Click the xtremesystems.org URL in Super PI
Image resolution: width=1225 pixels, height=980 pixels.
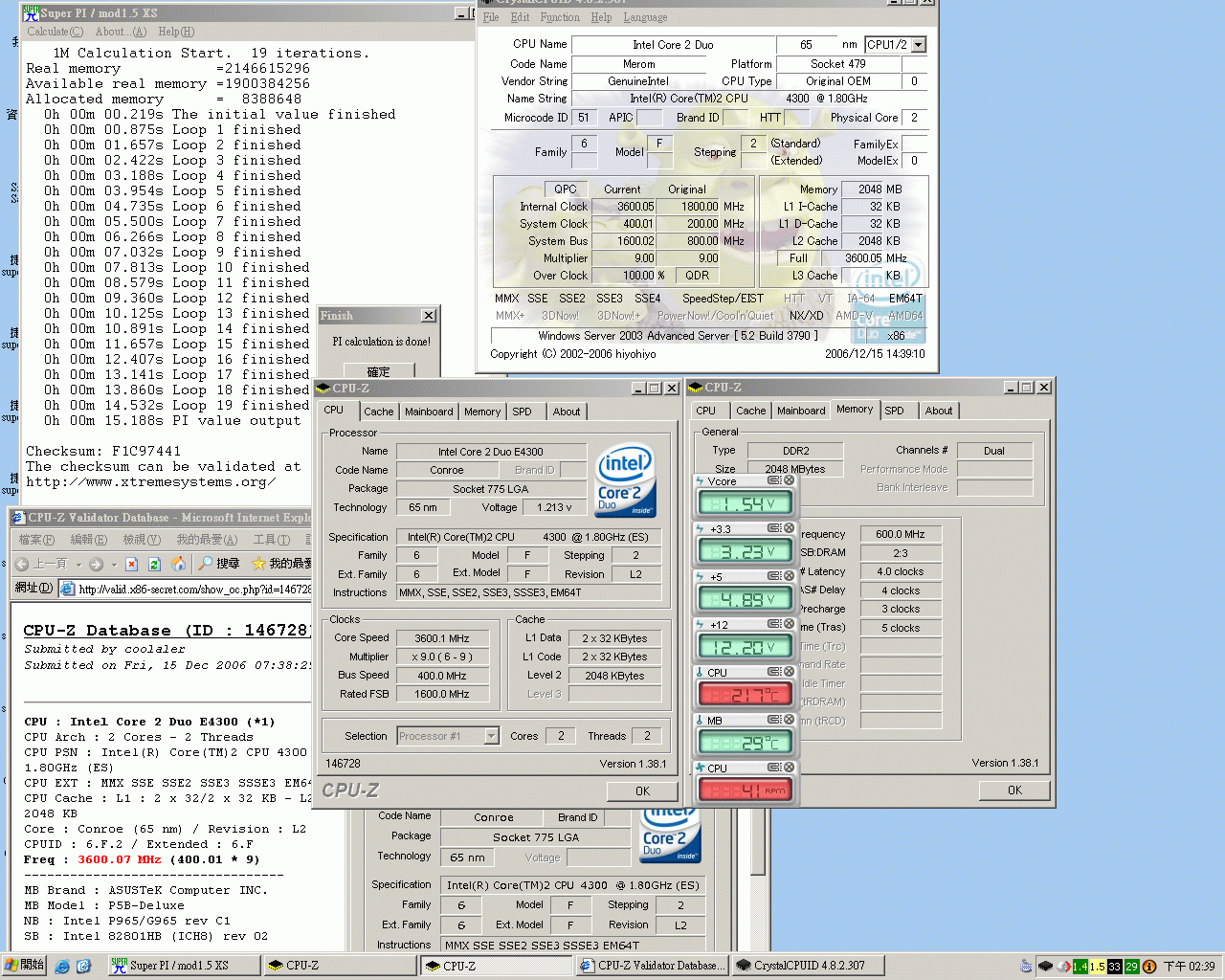(x=151, y=481)
